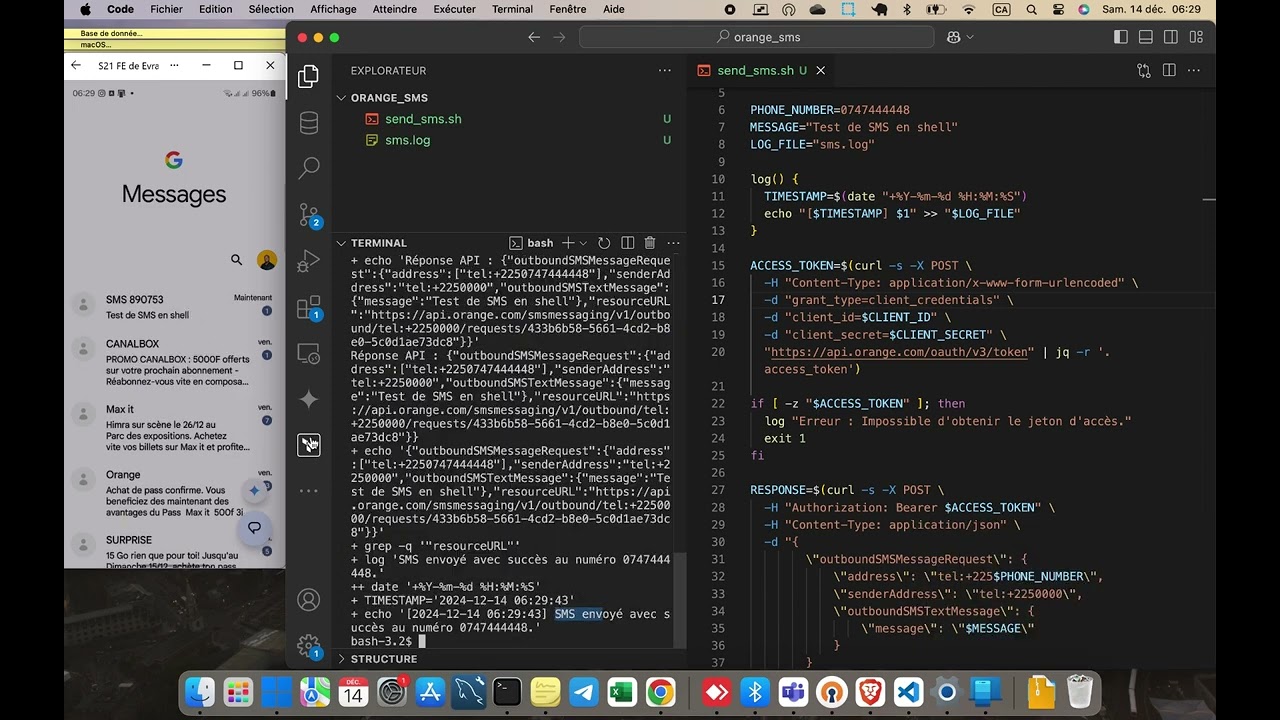Expand the STRUCTURE section
Image resolution: width=1280 pixels, height=720 pixels.
click(x=384, y=659)
